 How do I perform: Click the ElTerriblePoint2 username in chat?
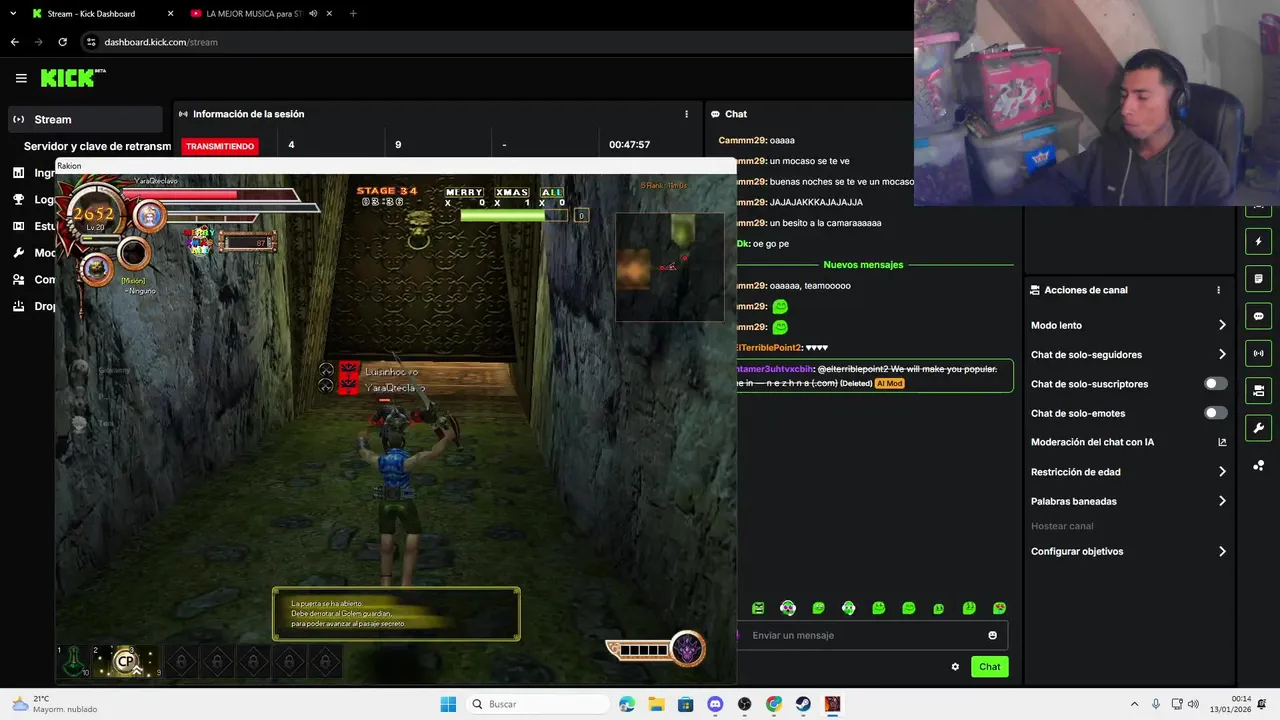pos(769,347)
